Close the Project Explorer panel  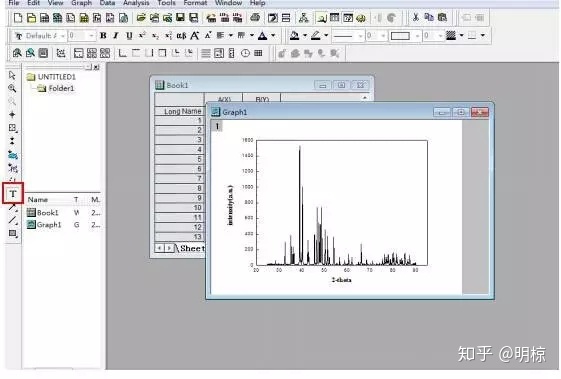96,67
